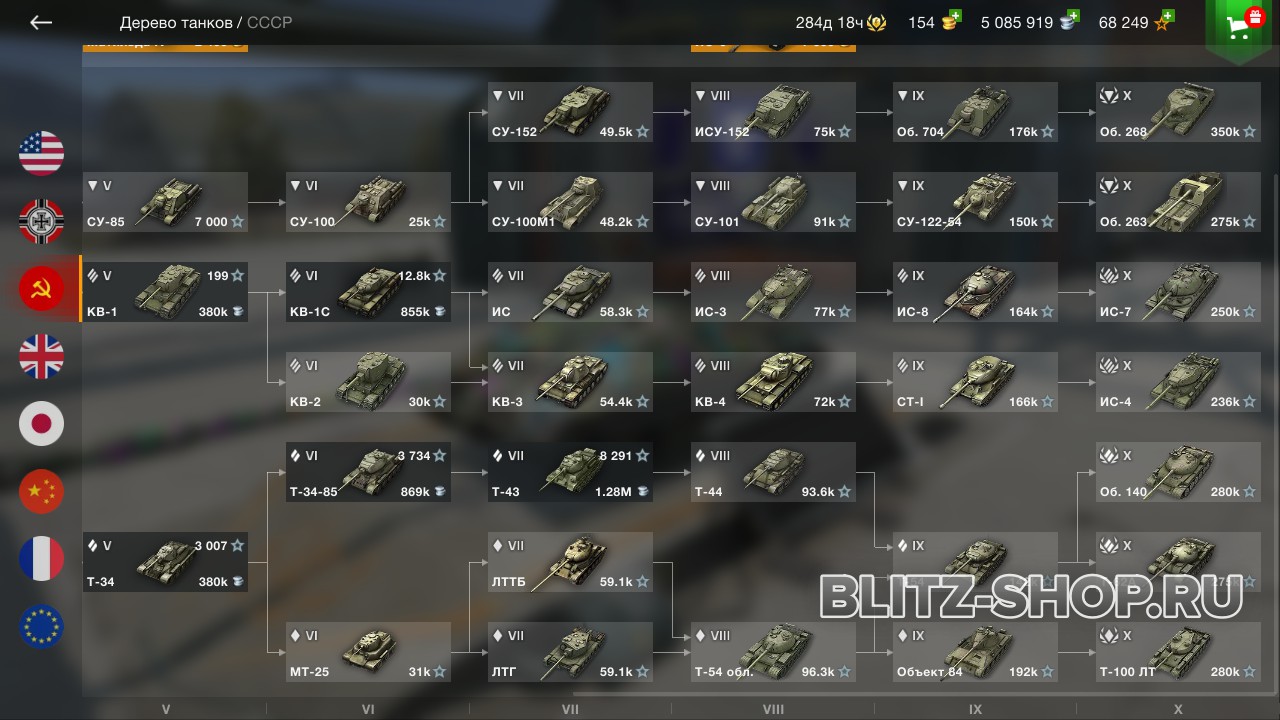Open the free experience 68 249 counter

point(1136,22)
